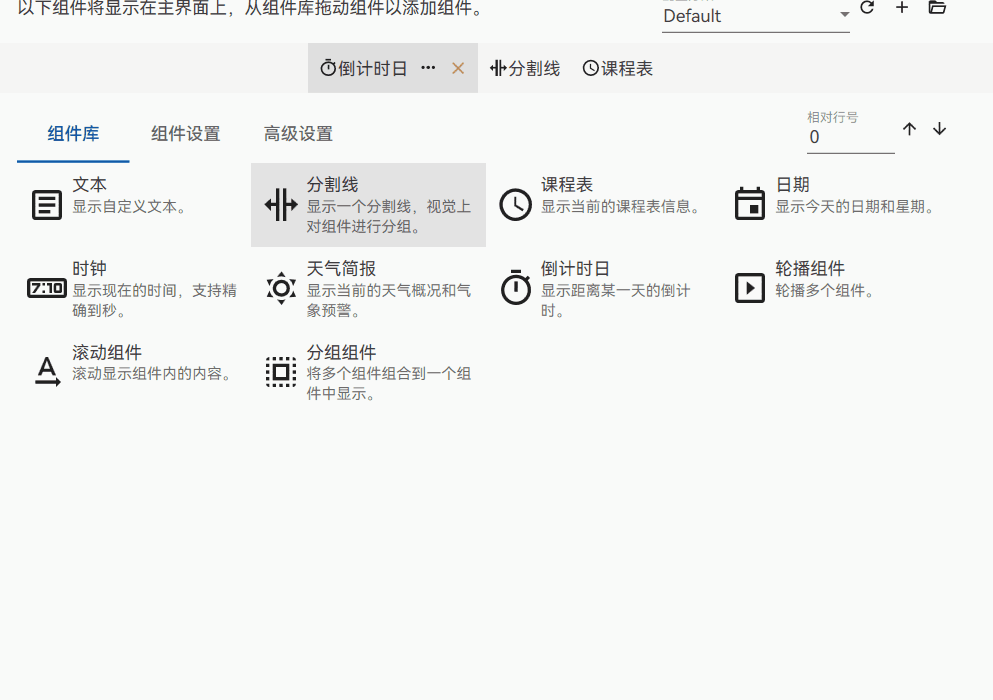Click description 显示自定义文本。
The width and height of the screenshot is (993, 700).
tap(131, 207)
